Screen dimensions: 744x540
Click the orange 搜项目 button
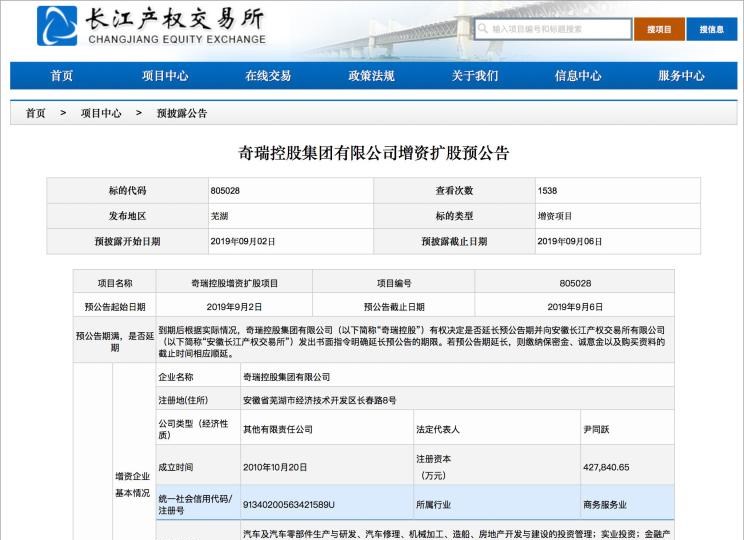tap(659, 29)
